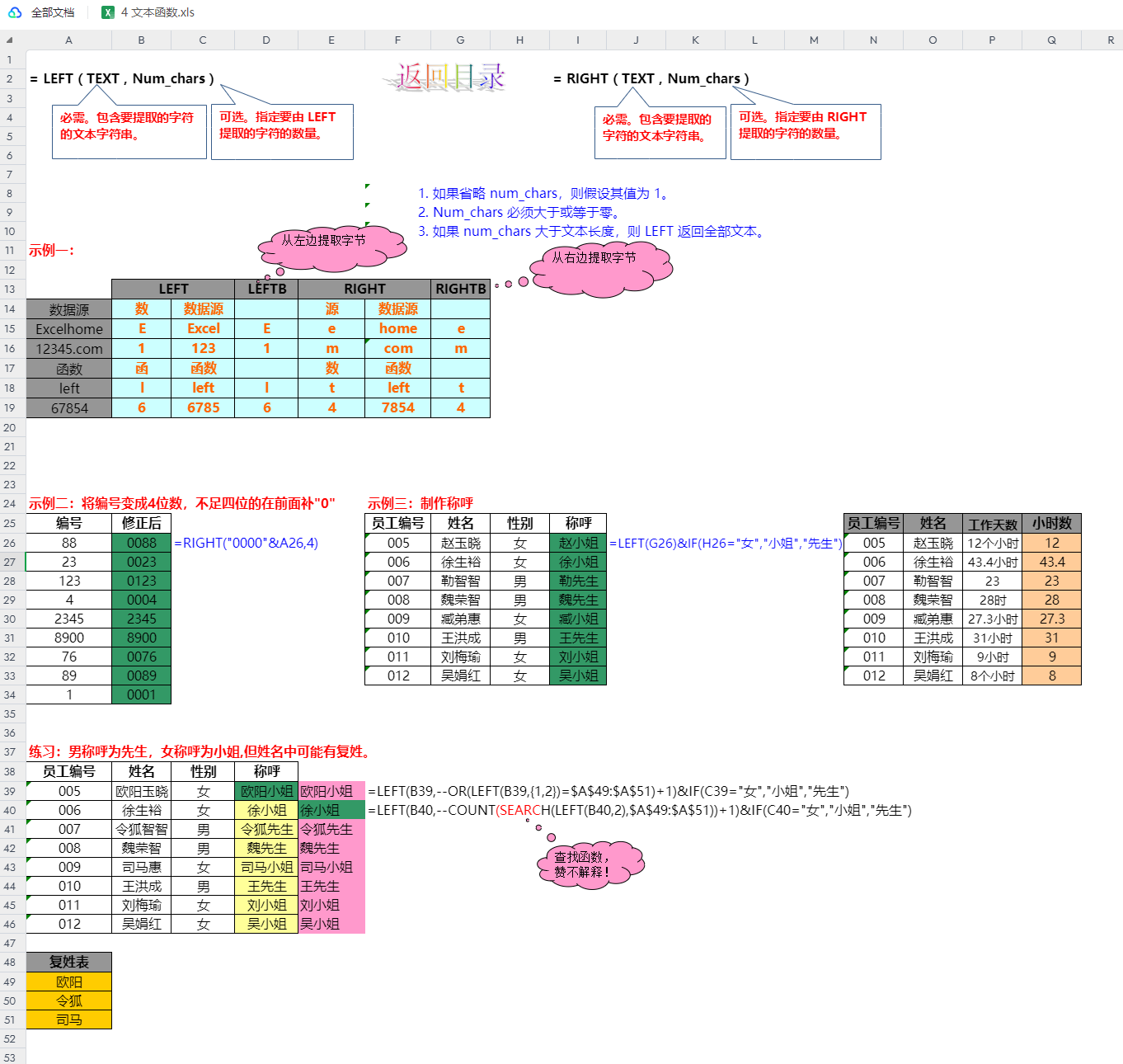
Task: Click the cell containing =RIGHT("0000"&A26,4) formula
Action: [x=247, y=543]
